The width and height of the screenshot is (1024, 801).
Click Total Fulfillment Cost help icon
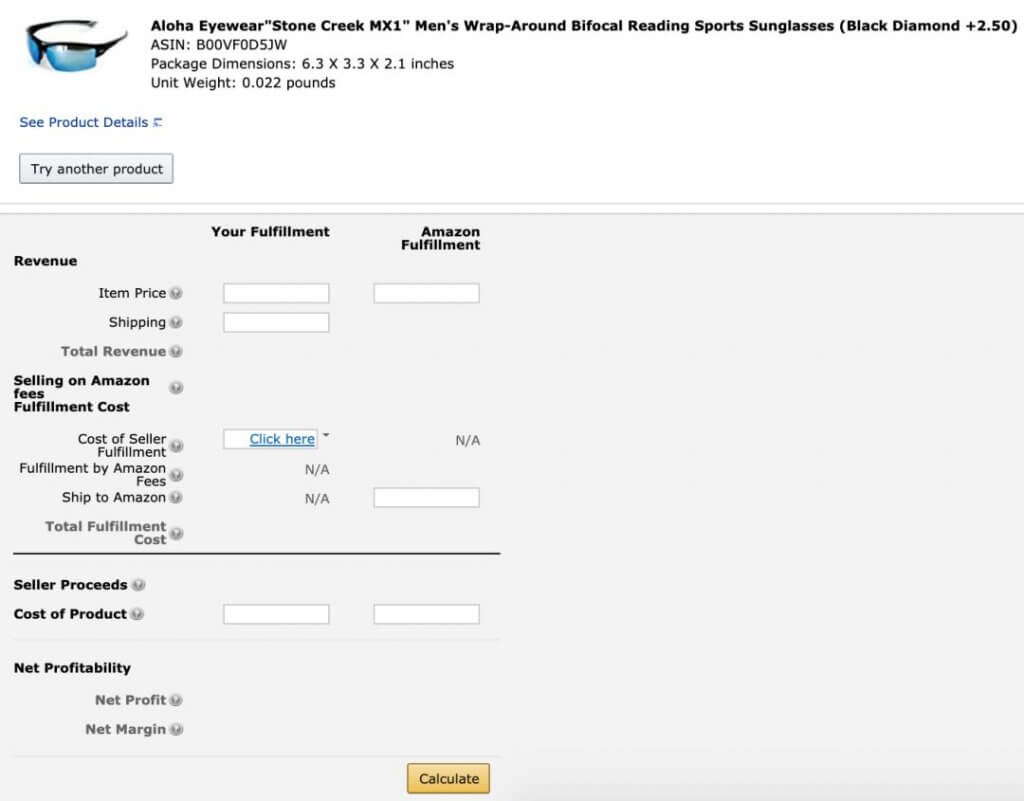click(x=176, y=533)
